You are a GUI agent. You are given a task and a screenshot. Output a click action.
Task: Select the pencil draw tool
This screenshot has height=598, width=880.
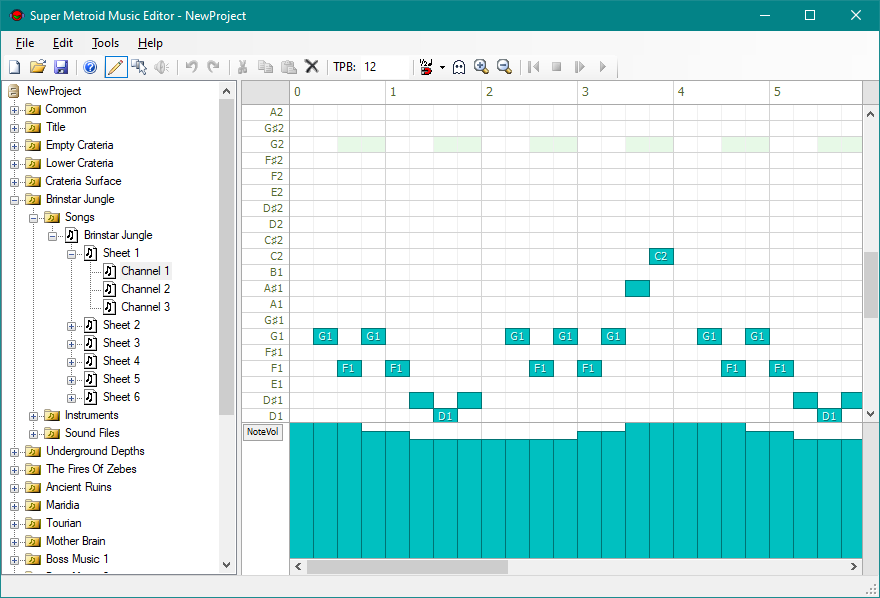click(116, 67)
